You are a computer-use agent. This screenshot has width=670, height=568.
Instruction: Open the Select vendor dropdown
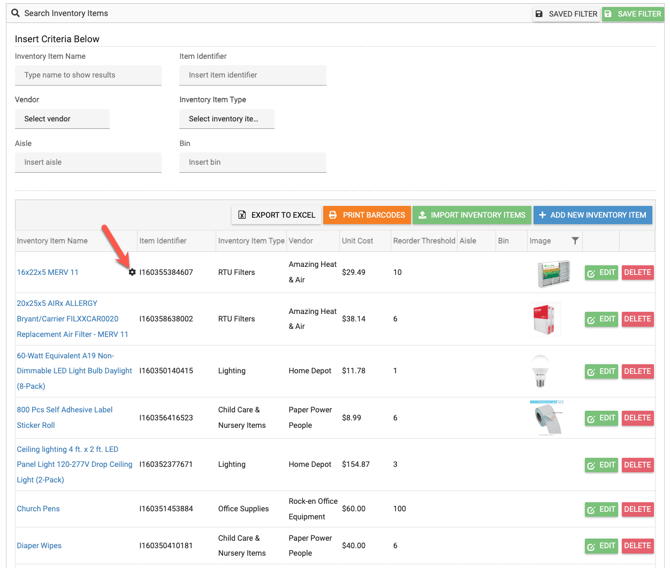(x=62, y=119)
